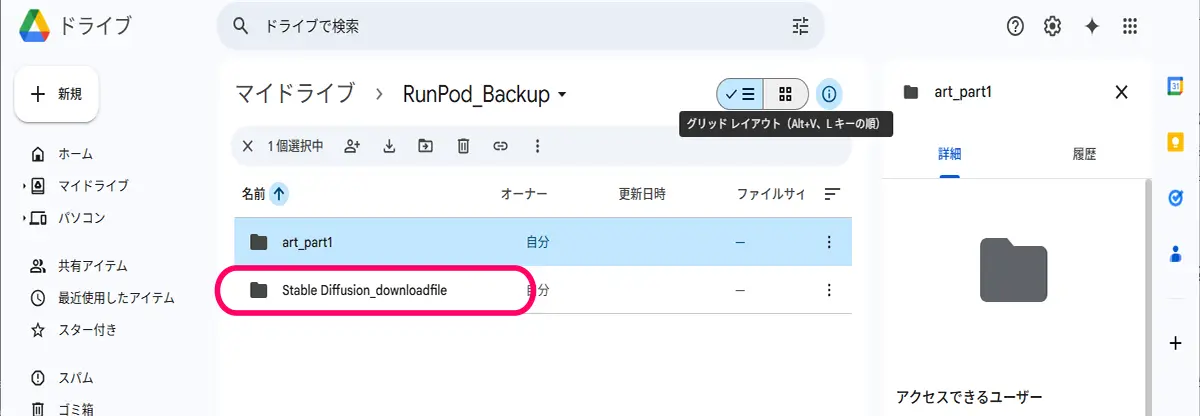Sort by 名前 column header
The height and width of the screenshot is (416, 1200).
tap(254, 194)
